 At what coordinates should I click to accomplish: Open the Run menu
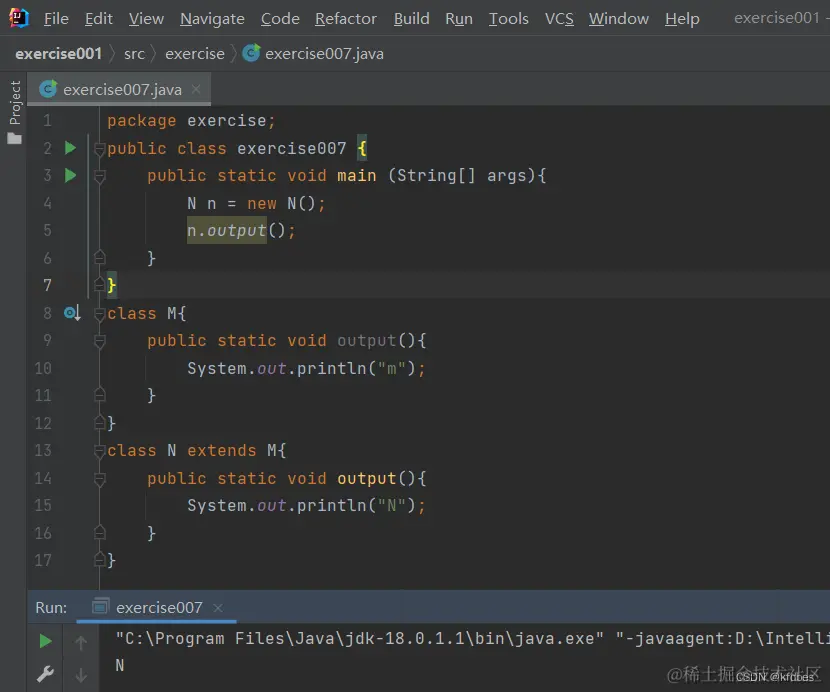point(459,19)
